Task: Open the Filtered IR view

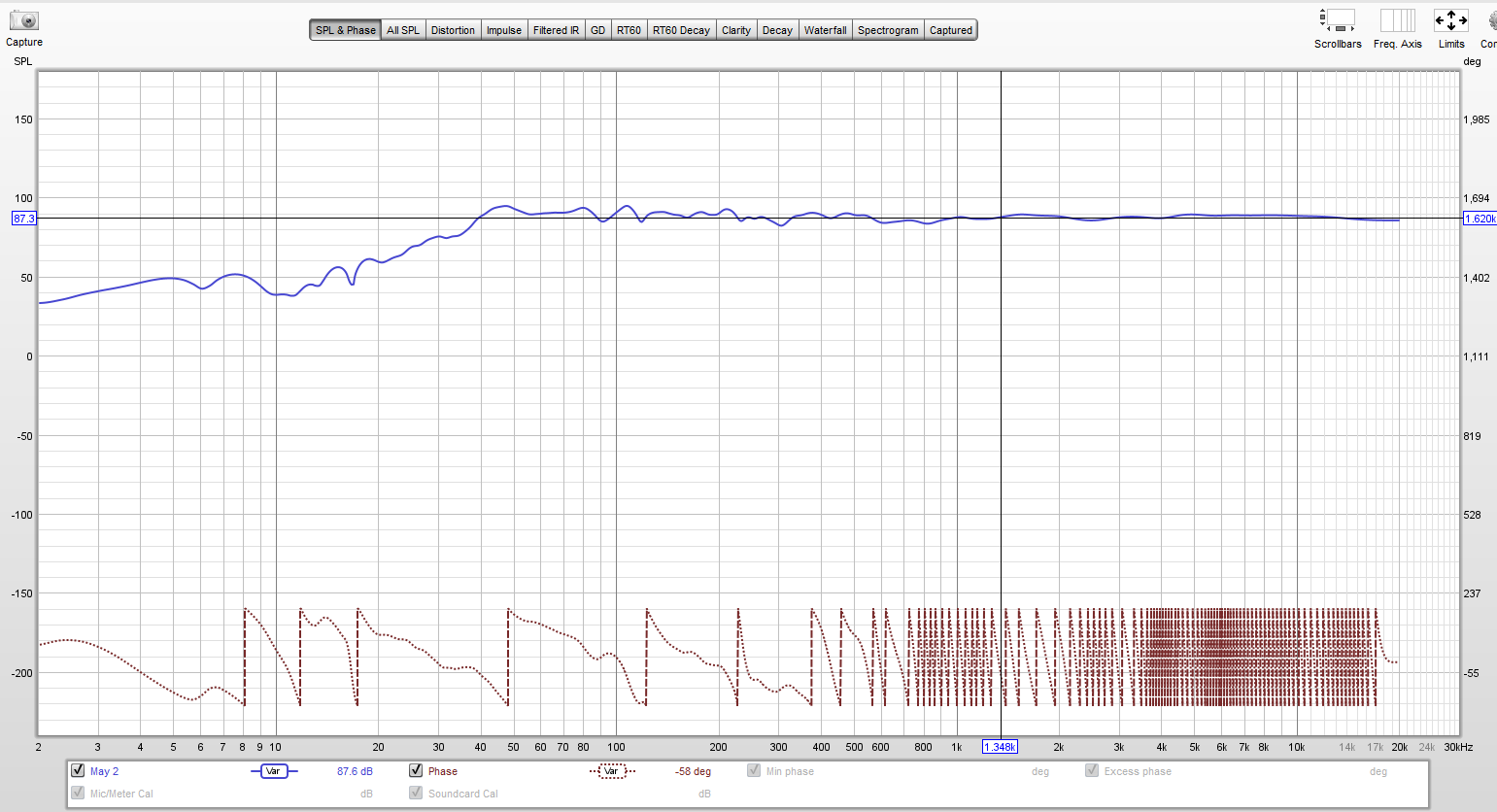Action: (556, 29)
